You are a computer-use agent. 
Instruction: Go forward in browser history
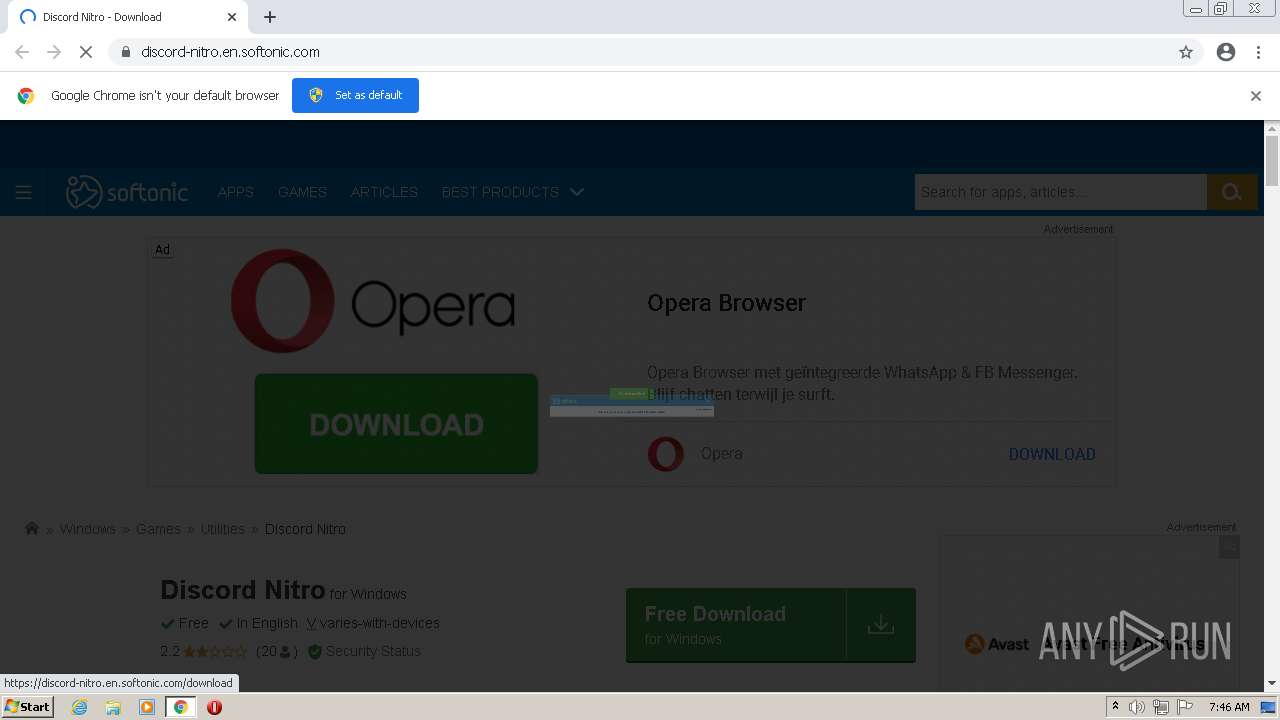[54, 52]
